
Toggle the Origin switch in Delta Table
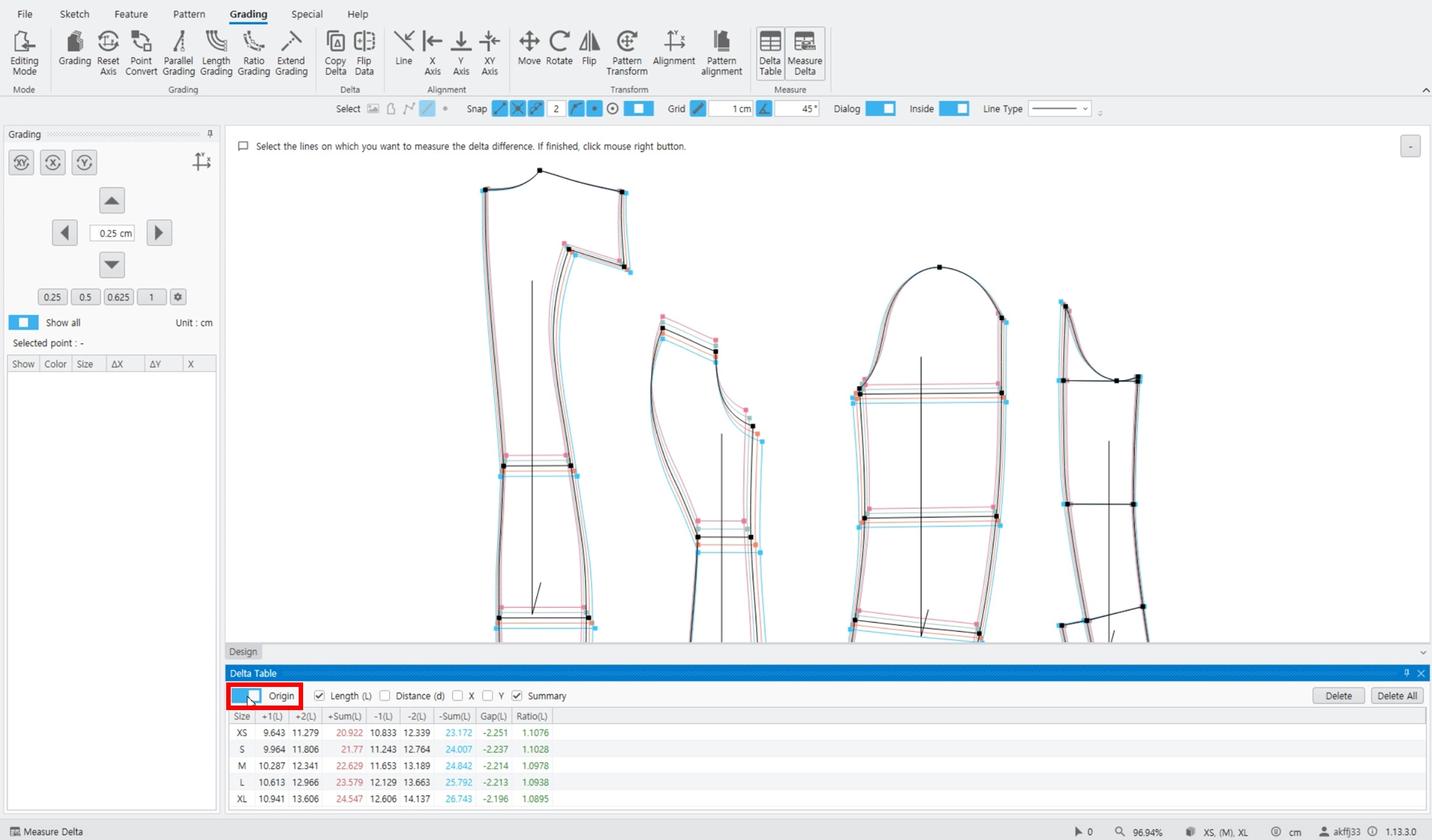click(246, 696)
